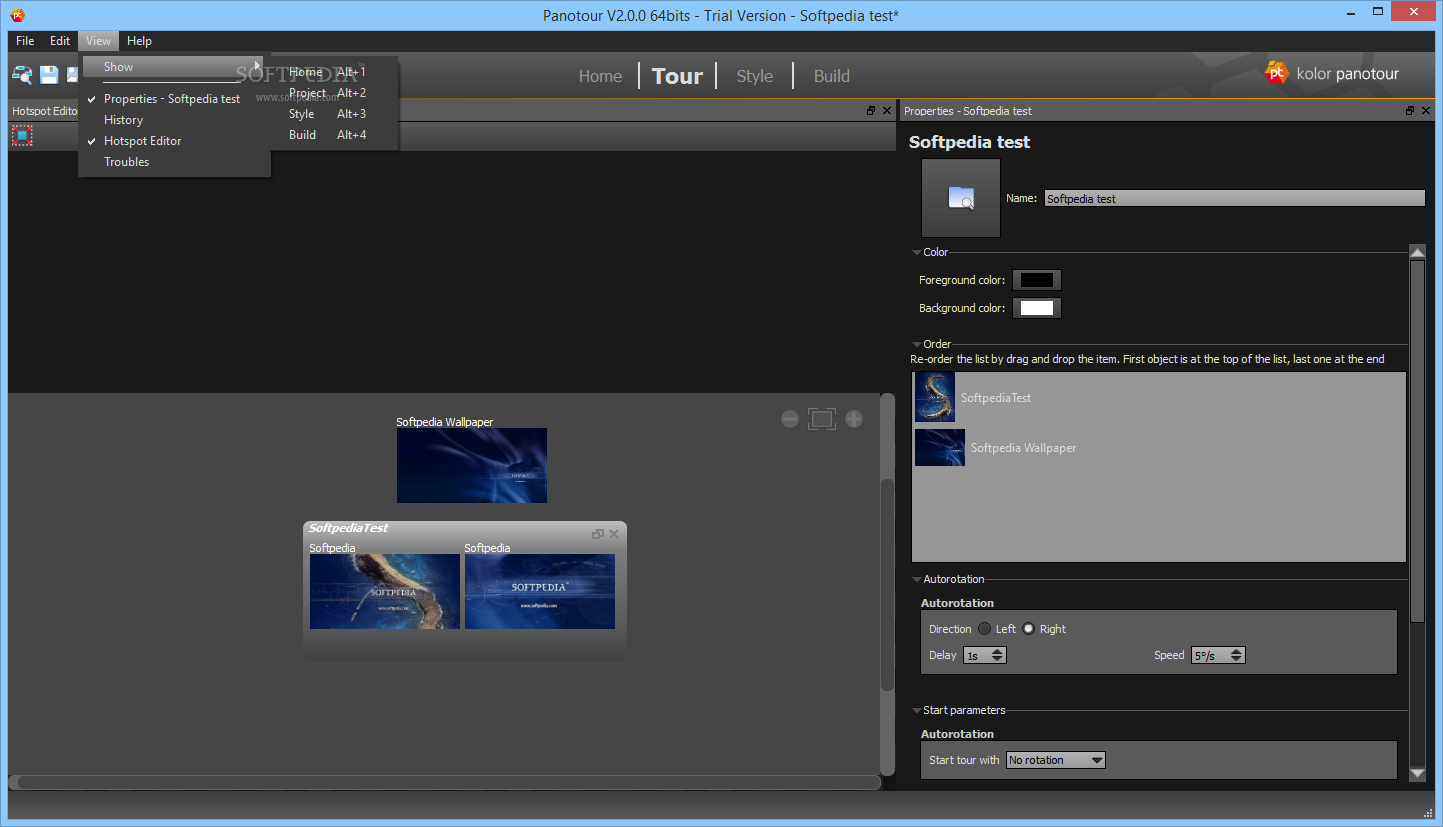Enable History panel from View menu
Viewport: 1443px width, 827px height.
click(124, 120)
